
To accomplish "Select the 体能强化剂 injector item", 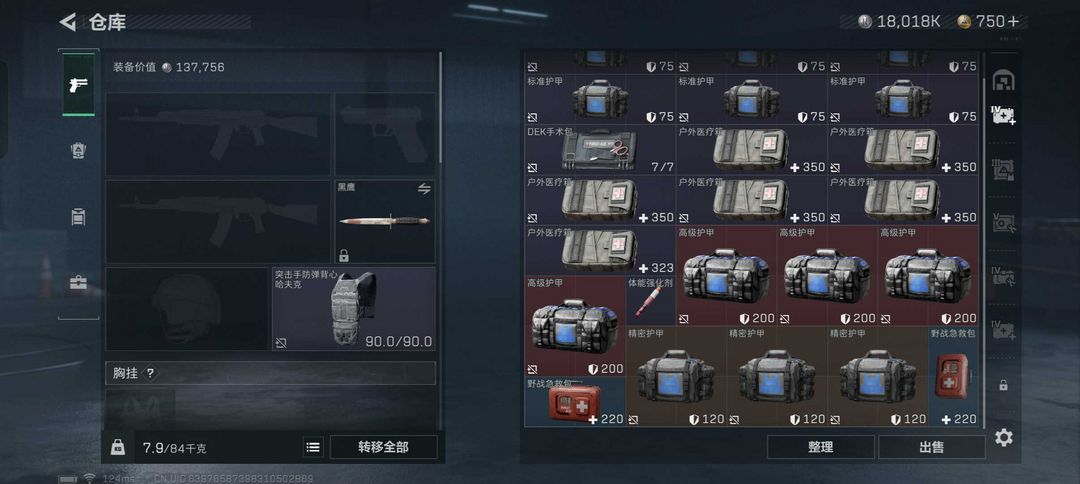I will 650,301.
